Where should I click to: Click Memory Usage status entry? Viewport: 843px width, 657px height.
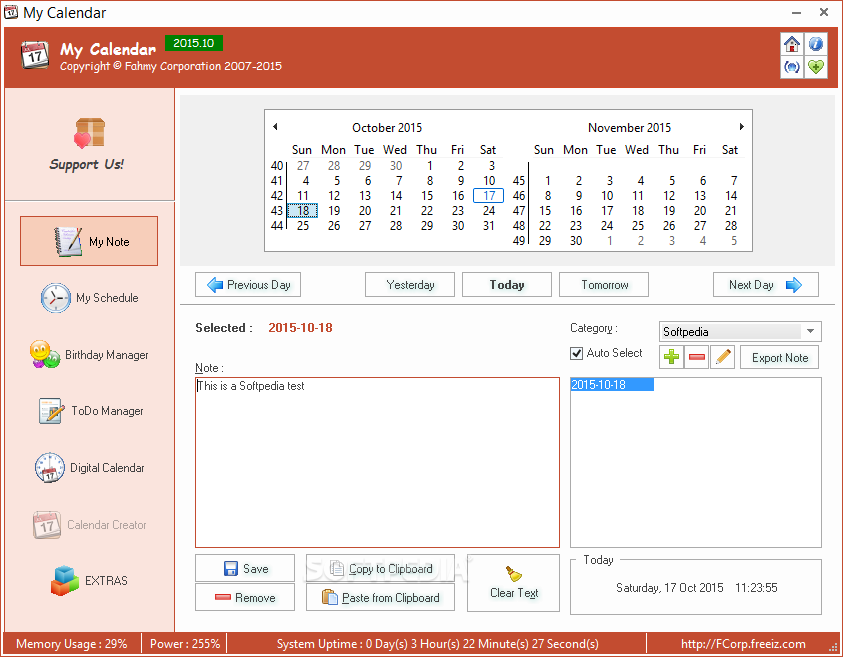point(72,644)
